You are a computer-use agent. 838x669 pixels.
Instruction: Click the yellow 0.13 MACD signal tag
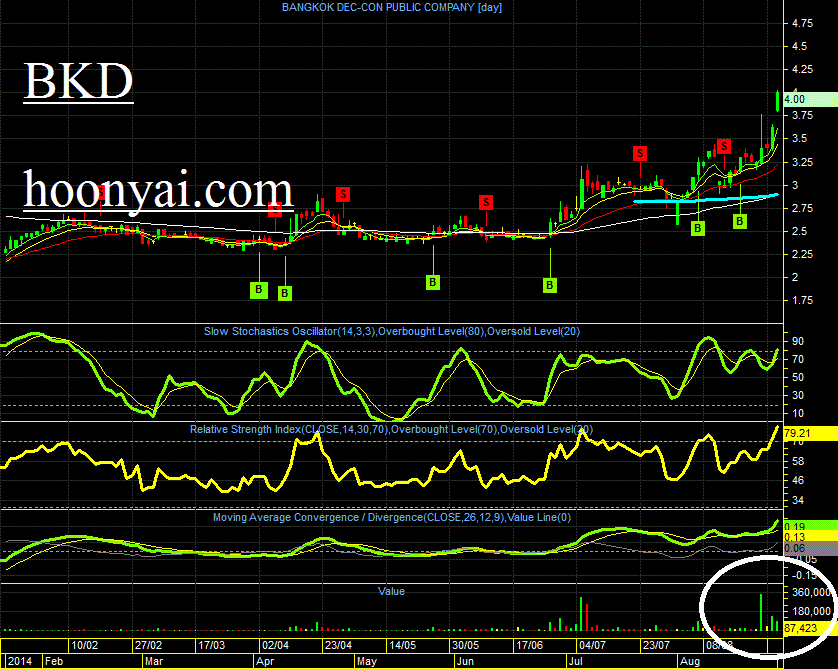(809, 537)
